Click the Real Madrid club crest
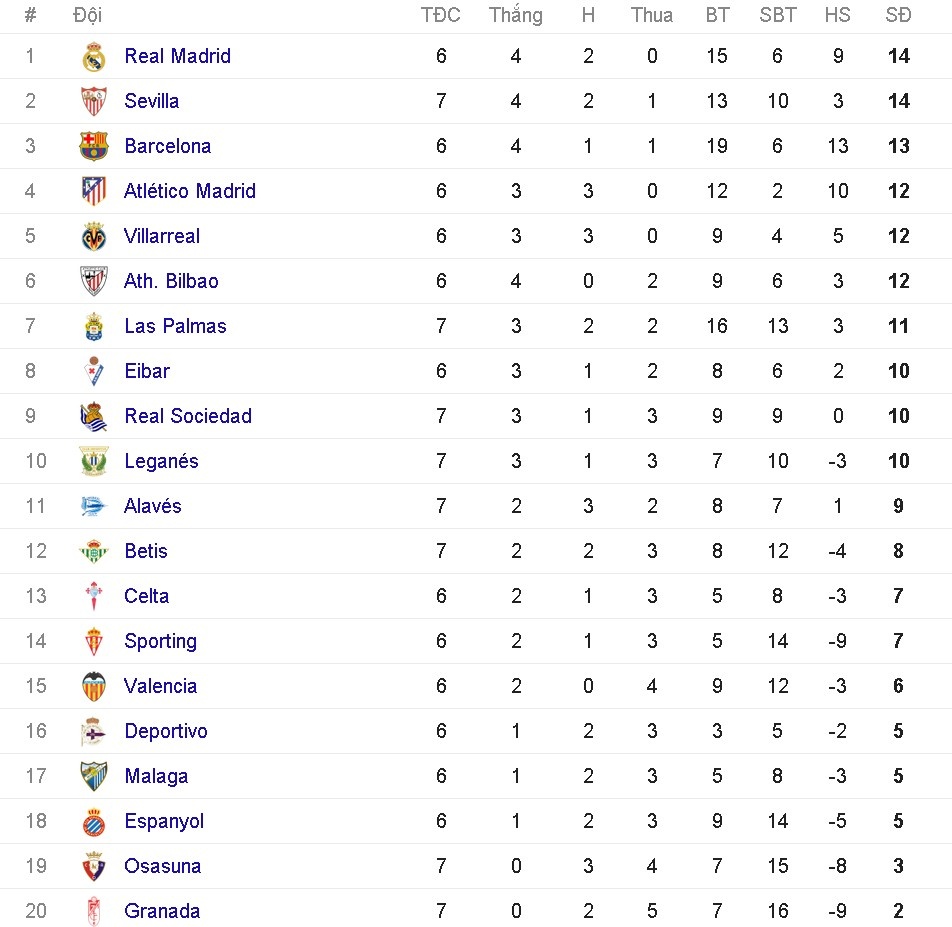 coord(93,57)
